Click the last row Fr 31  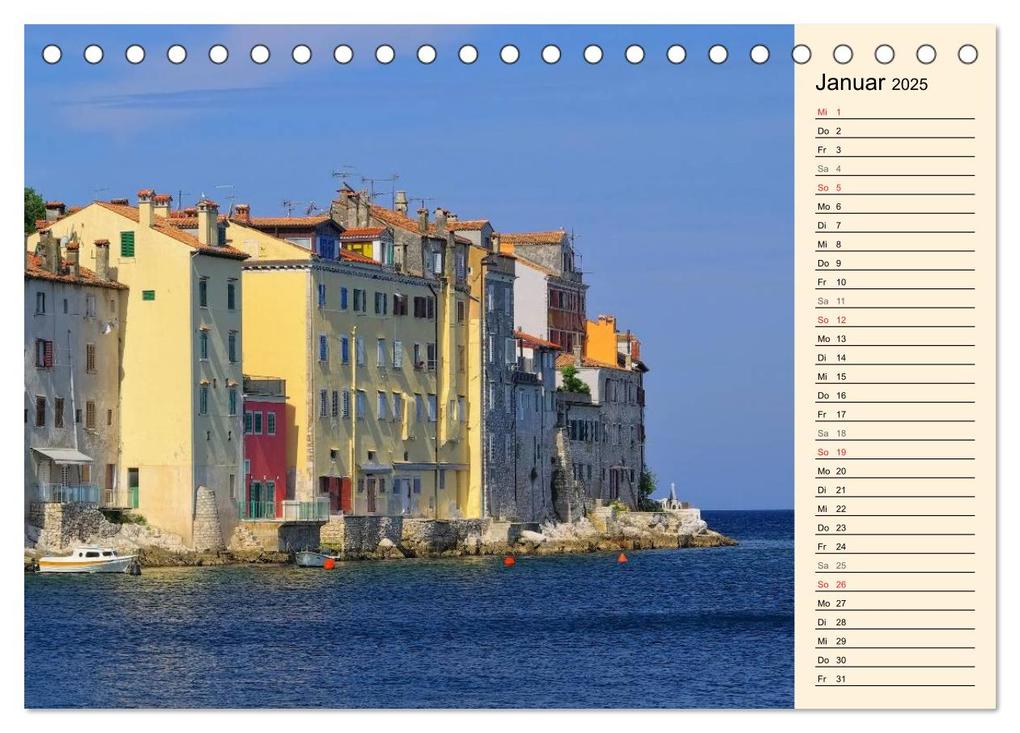(894, 679)
